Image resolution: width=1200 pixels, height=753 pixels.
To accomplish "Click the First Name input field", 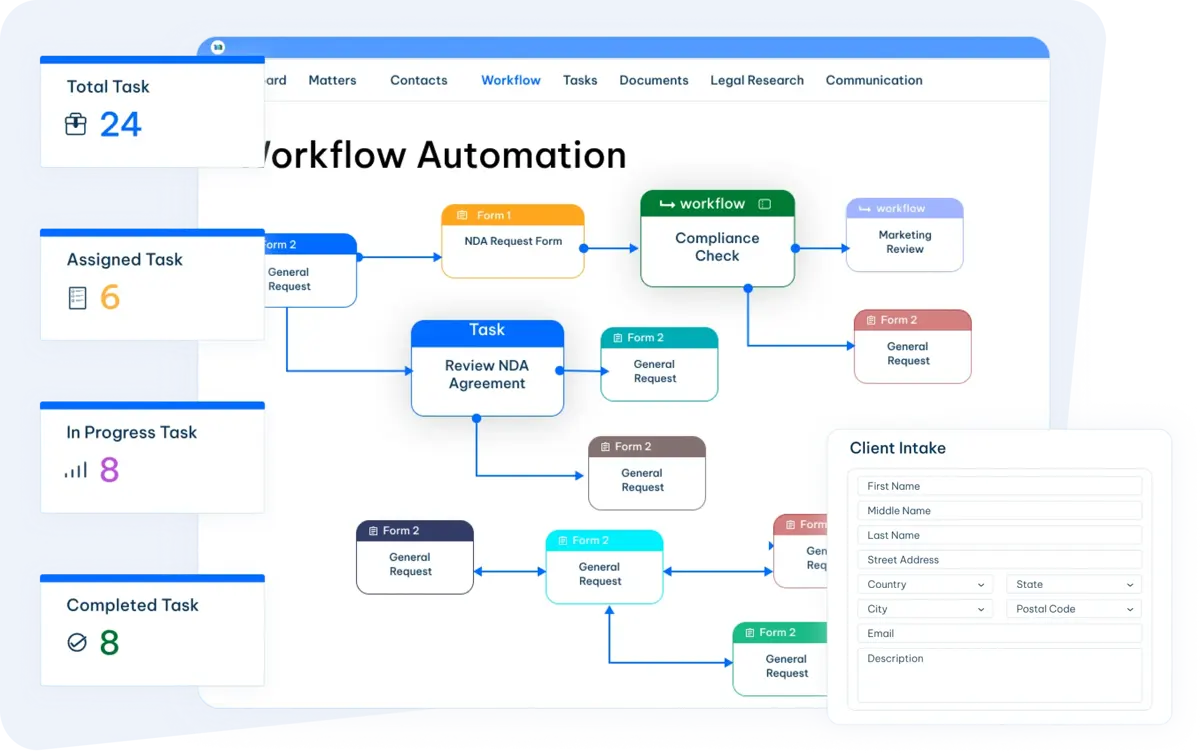I will 1000,486.
